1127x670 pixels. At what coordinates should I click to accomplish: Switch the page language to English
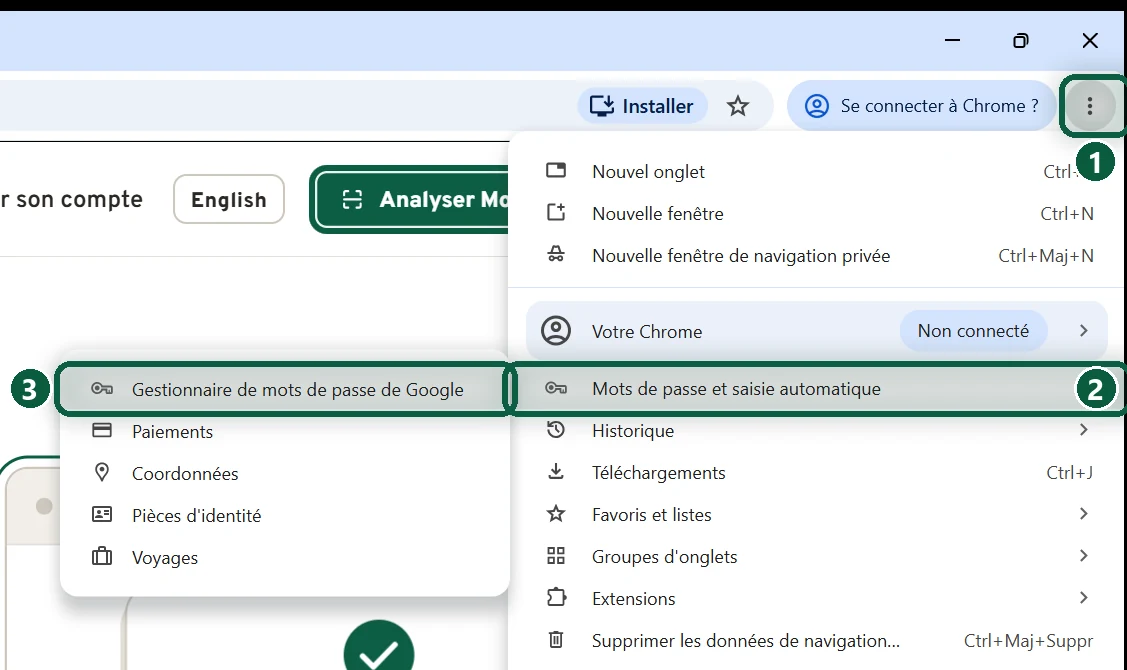coord(229,199)
